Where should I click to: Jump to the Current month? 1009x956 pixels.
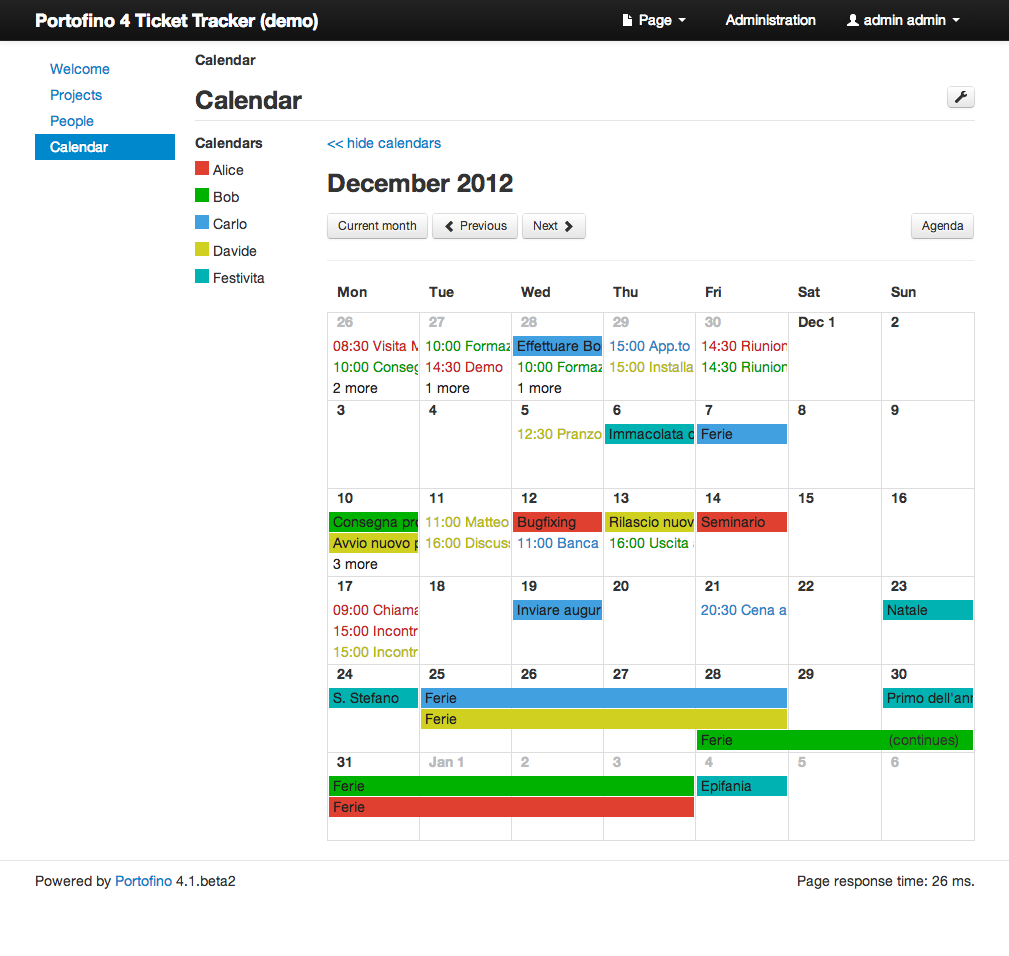[377, 226]
